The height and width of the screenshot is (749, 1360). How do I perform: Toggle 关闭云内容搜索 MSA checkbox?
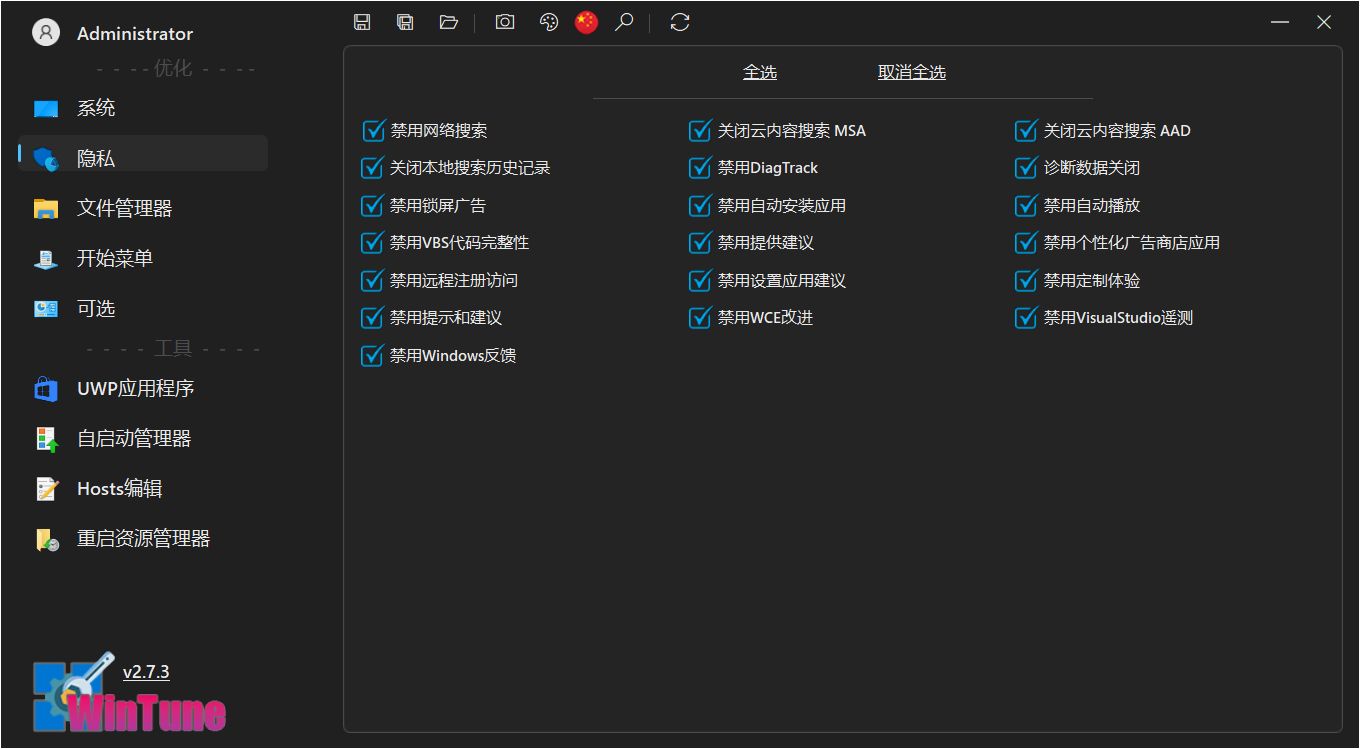700,130
